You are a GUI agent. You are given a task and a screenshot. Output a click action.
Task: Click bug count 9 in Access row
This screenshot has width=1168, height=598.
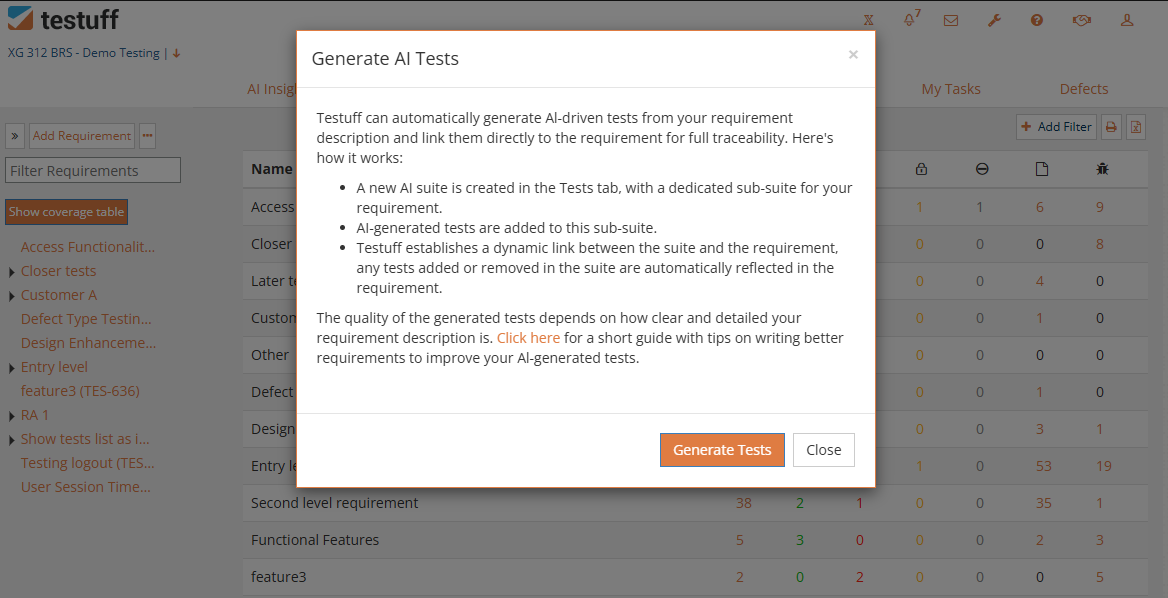(1099, 207)
